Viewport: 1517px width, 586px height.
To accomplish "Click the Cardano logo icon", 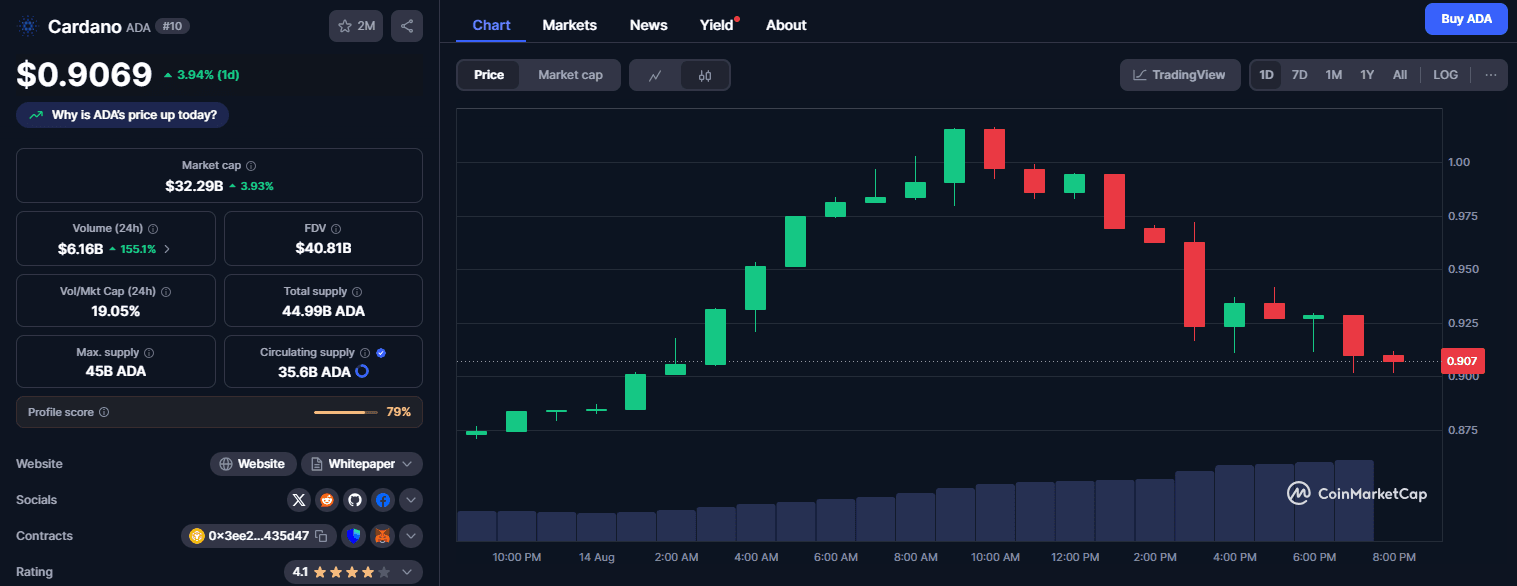I will coord(27,26).
